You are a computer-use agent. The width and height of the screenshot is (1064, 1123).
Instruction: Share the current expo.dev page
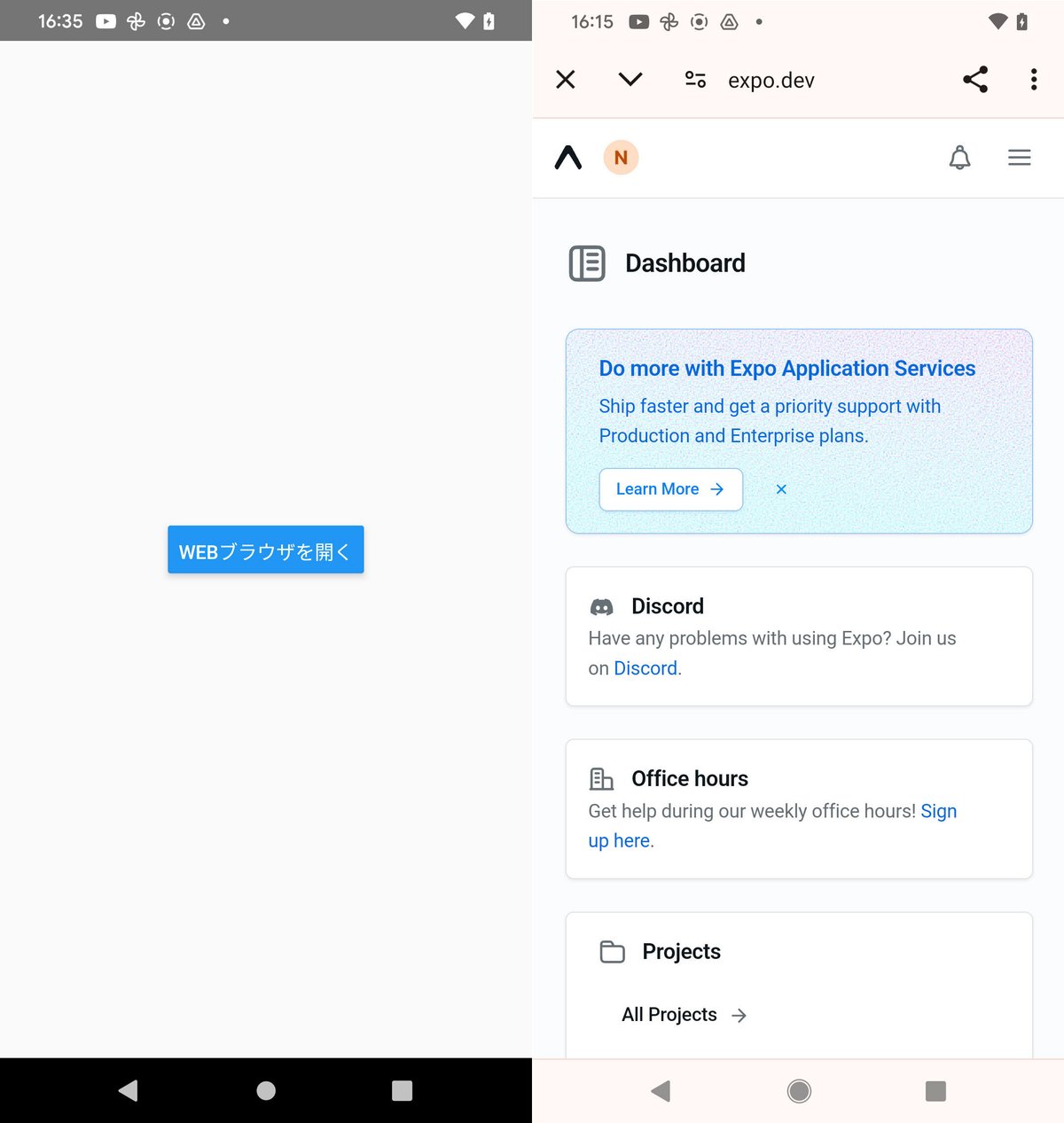975,80
